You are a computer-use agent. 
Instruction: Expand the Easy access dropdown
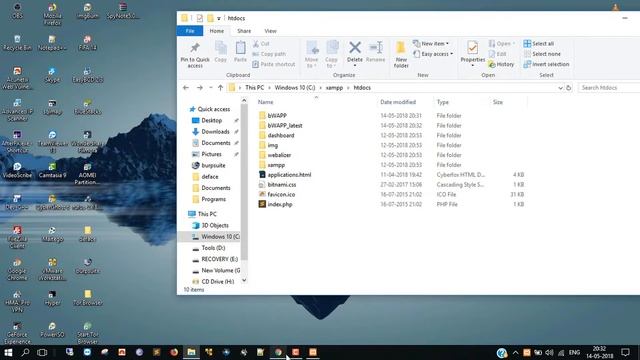(433, 54)
